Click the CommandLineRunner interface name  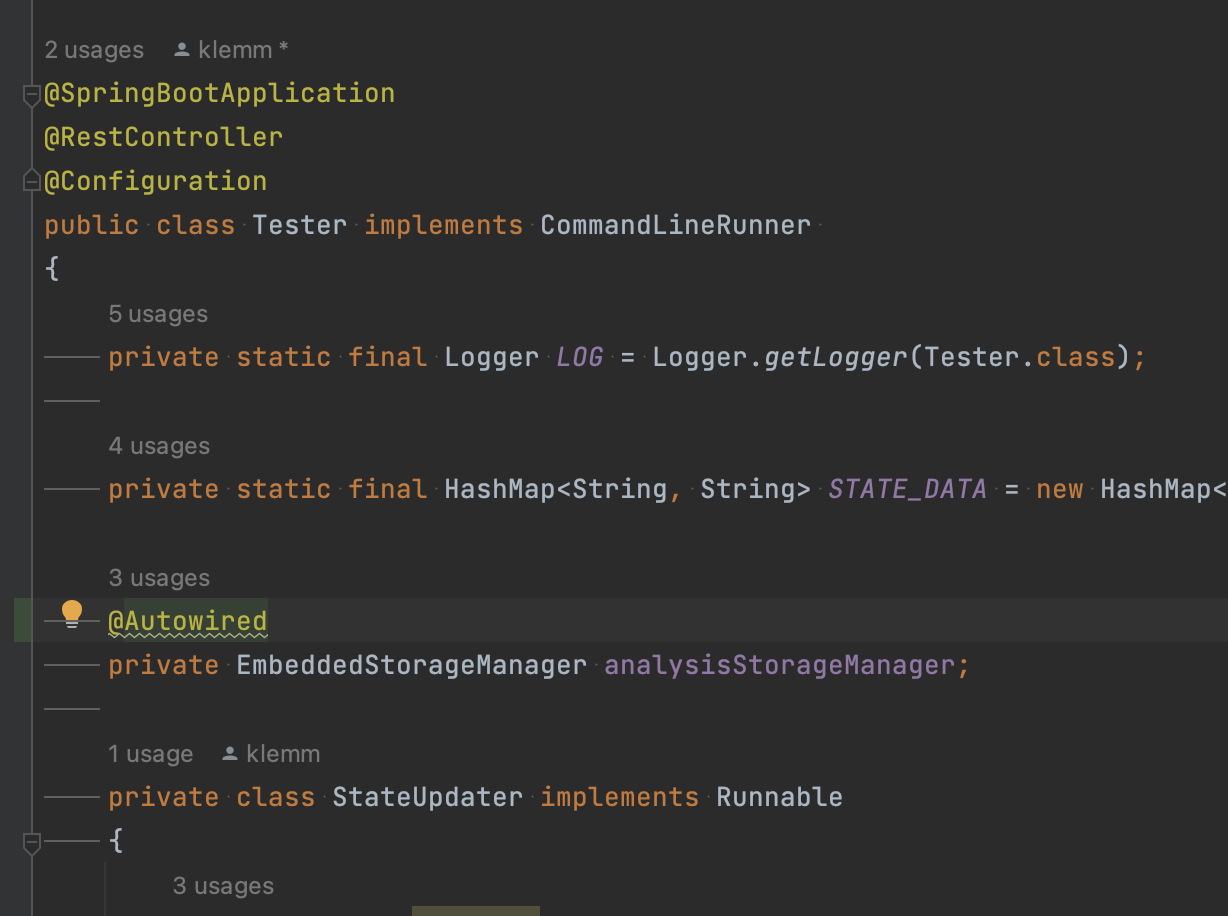pos(675,225)
